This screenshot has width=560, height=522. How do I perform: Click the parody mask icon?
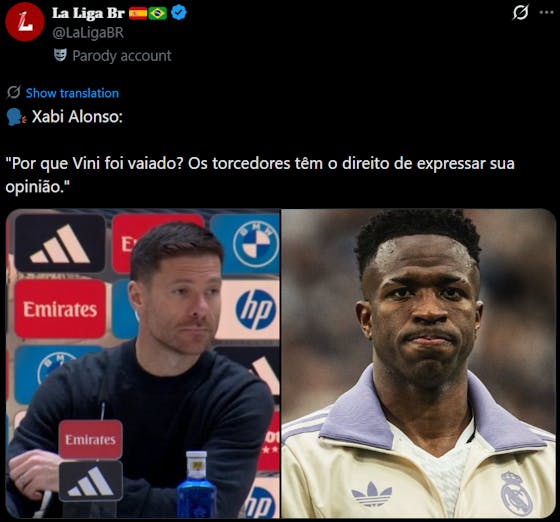[60, 55]
